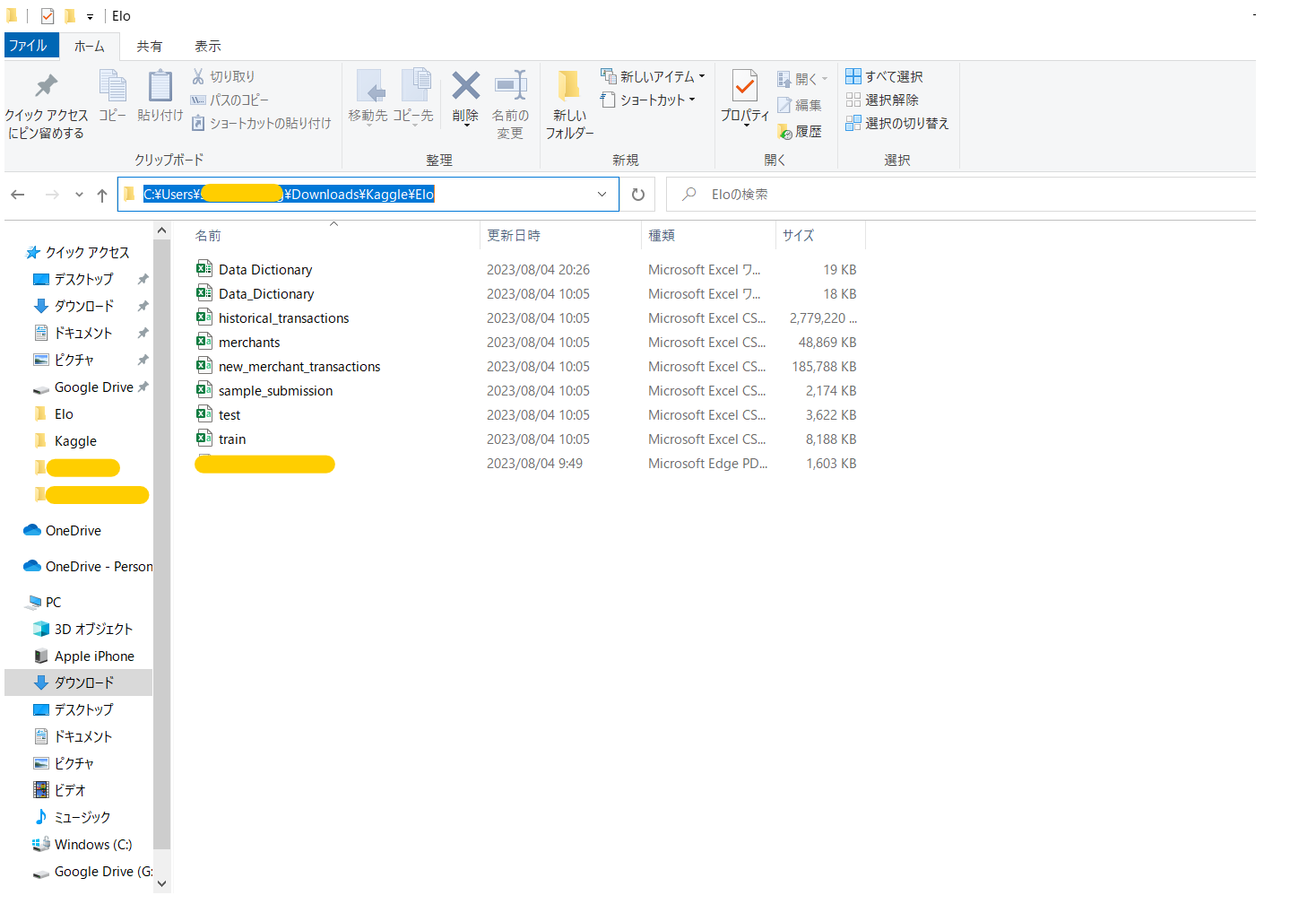Switch to the Home (ホーム) tab
1316x904 pixels.
coord(89,46)
